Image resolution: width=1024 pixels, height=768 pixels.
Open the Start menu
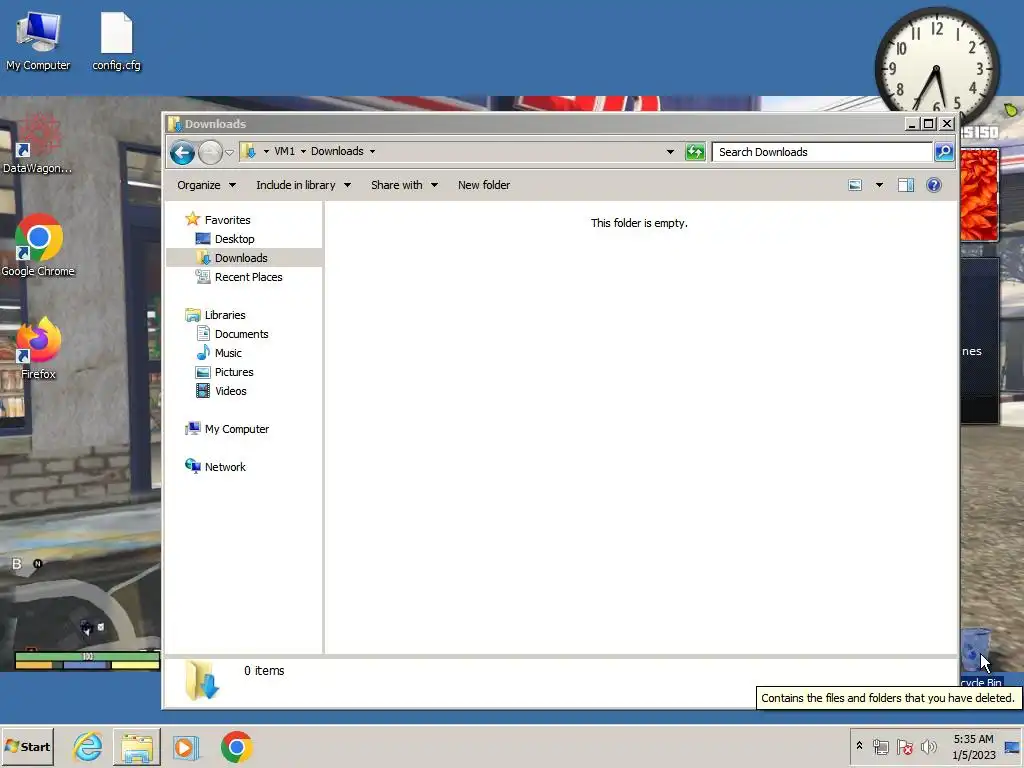(27, 747)
